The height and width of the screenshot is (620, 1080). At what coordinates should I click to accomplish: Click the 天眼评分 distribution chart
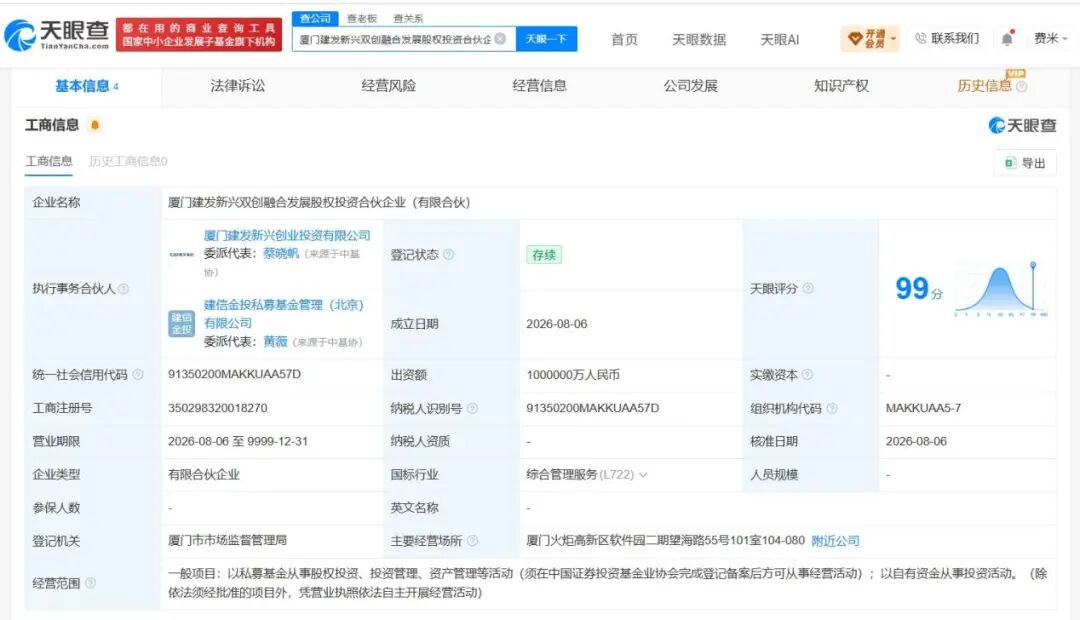point(1001,289)
